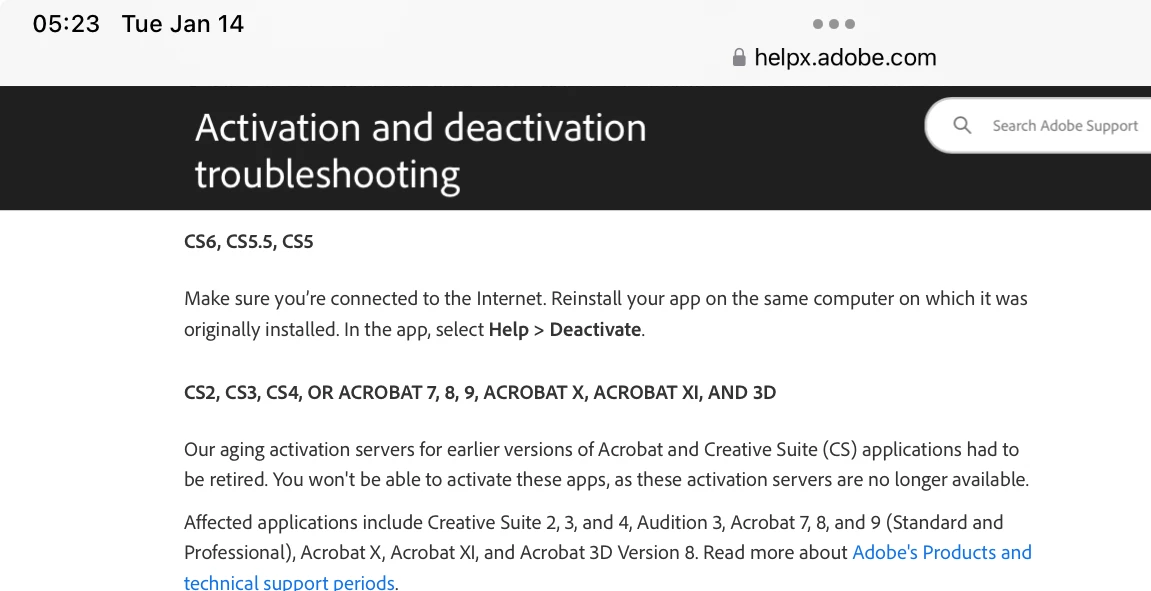Viewport: 1151px width, 591px height.
Task: Click paragraph starting 'Our aging activation servers'
Action: point(606,464)
